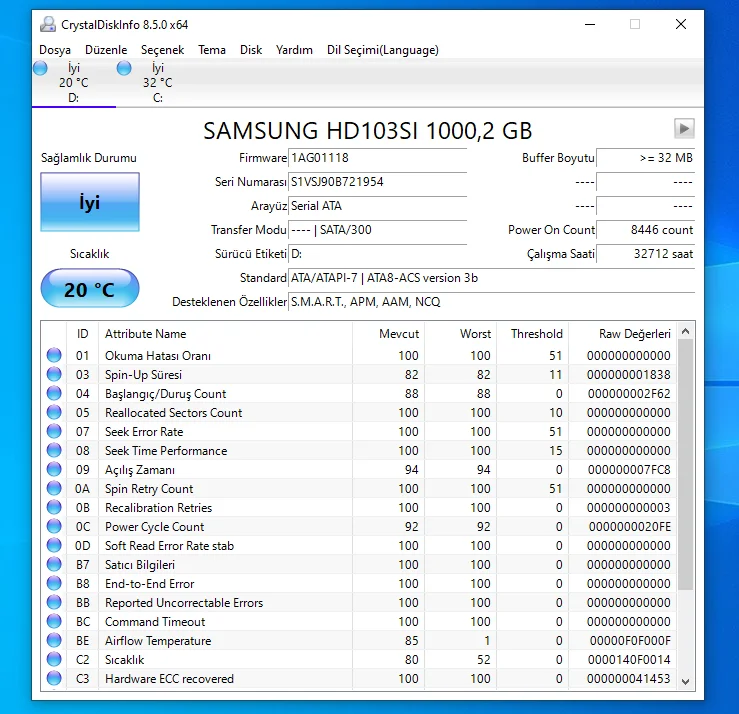
Task: Click raw value 000000007FC8
Action: click(x=629, y=469)
